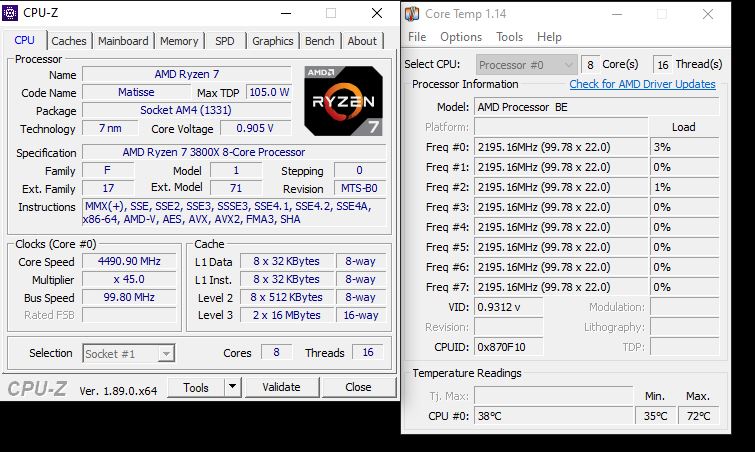This screenshot has width=755, height=452.
Task: Click the Core Voltage value 0.905 V
Action: coord(255,129)
